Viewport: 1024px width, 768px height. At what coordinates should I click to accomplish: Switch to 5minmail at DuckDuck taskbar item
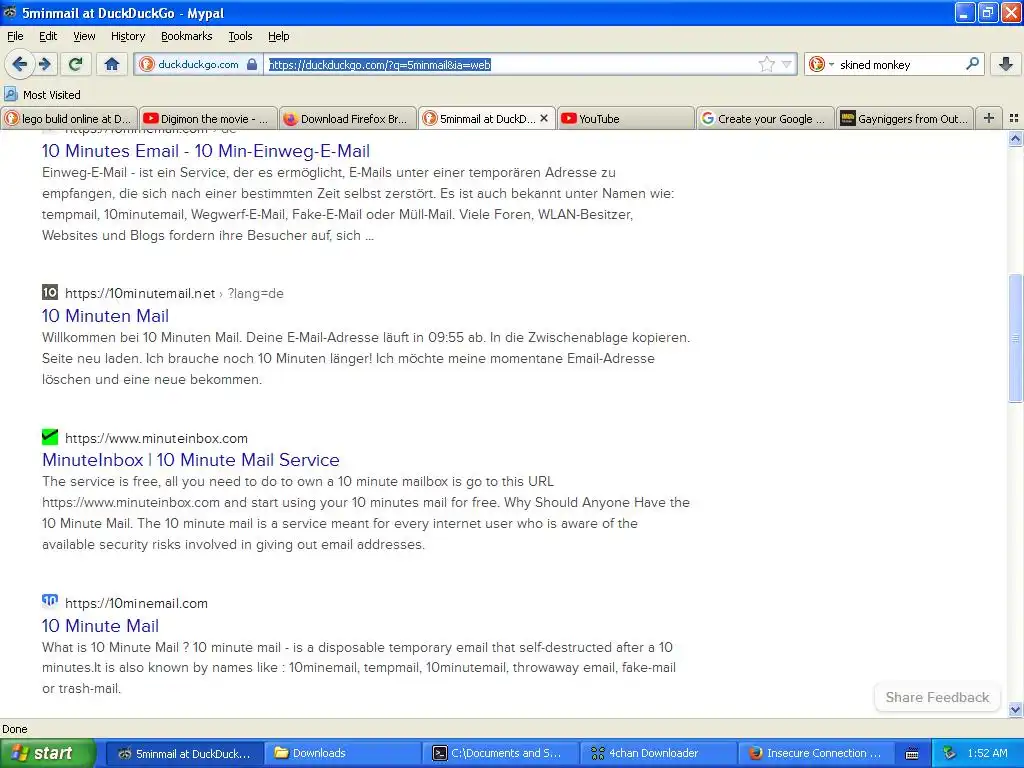[185, 754]
